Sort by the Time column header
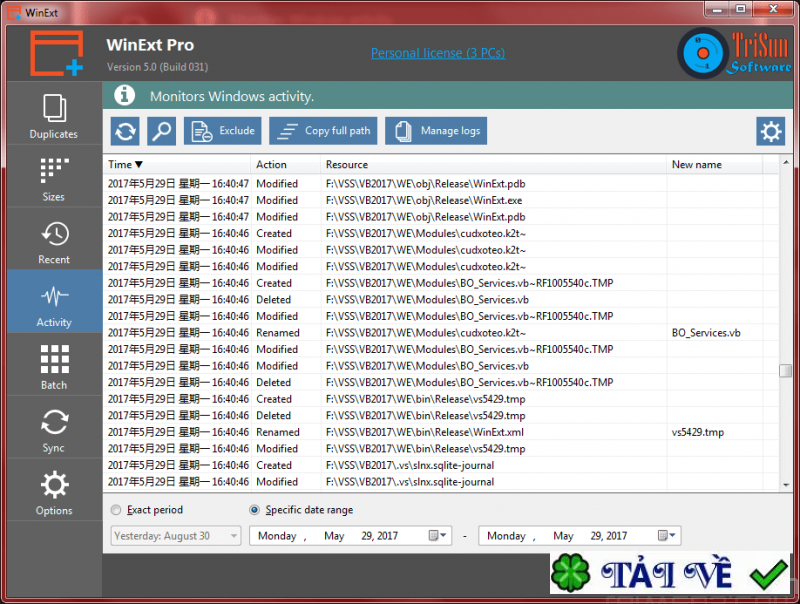Viewport: 800px width, 604px height. [x=177, y=164]
